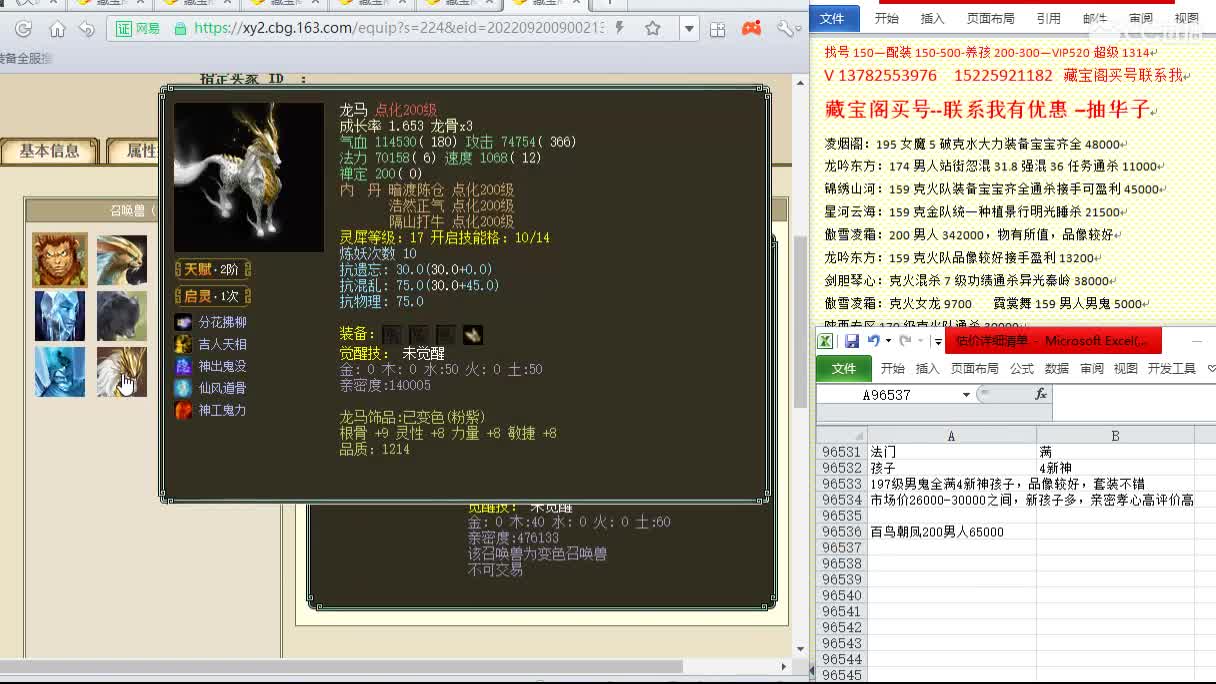
Task: Click the 天赋·2阶 talent button
Action: 212,269
